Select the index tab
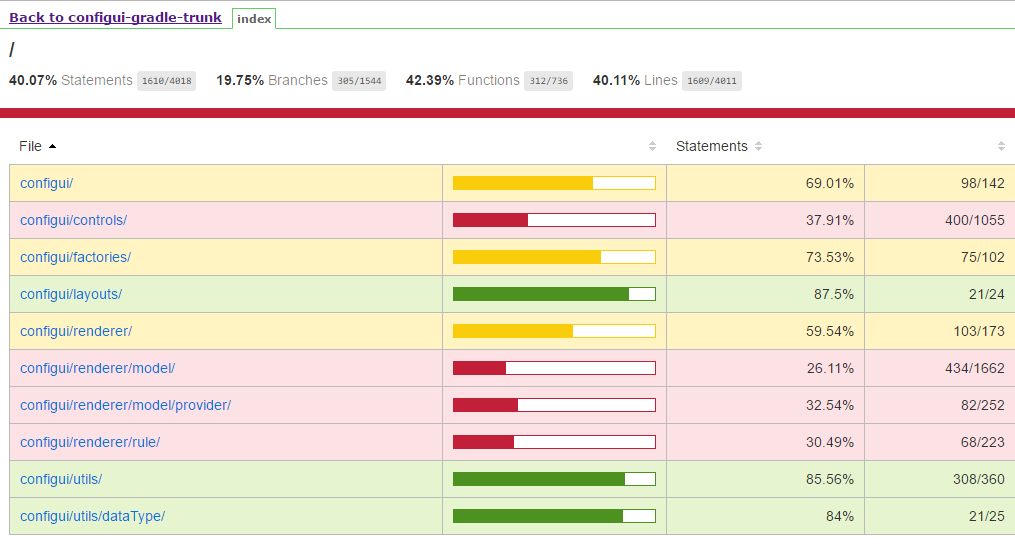 point(254,19)
